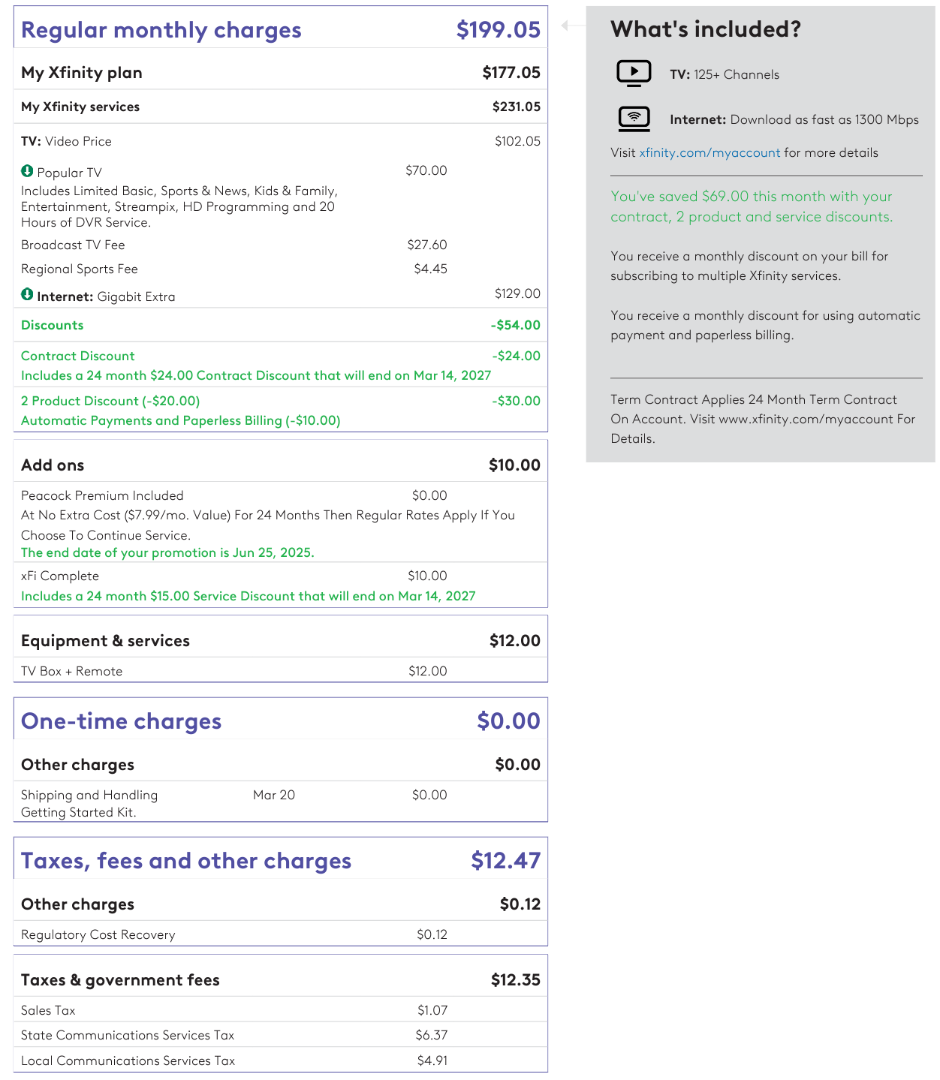The width and height of the screenshot is (940, 1080).
Task: Select the green Discounts heading
Action: click(52, 325)
